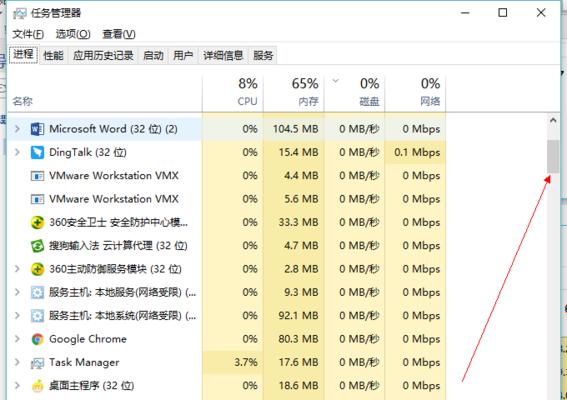This screenshot has width=567, height=400.
Task: Expand the Google Chrome process group
Action: click(x=17, y=339)
